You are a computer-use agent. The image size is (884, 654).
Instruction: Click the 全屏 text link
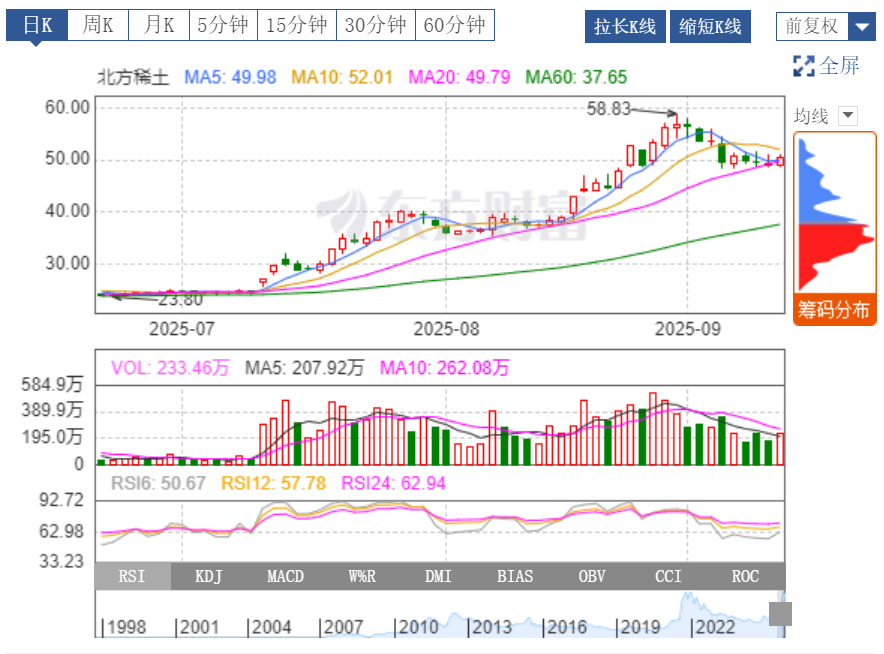pyautogui.click(x=839, y=66)
